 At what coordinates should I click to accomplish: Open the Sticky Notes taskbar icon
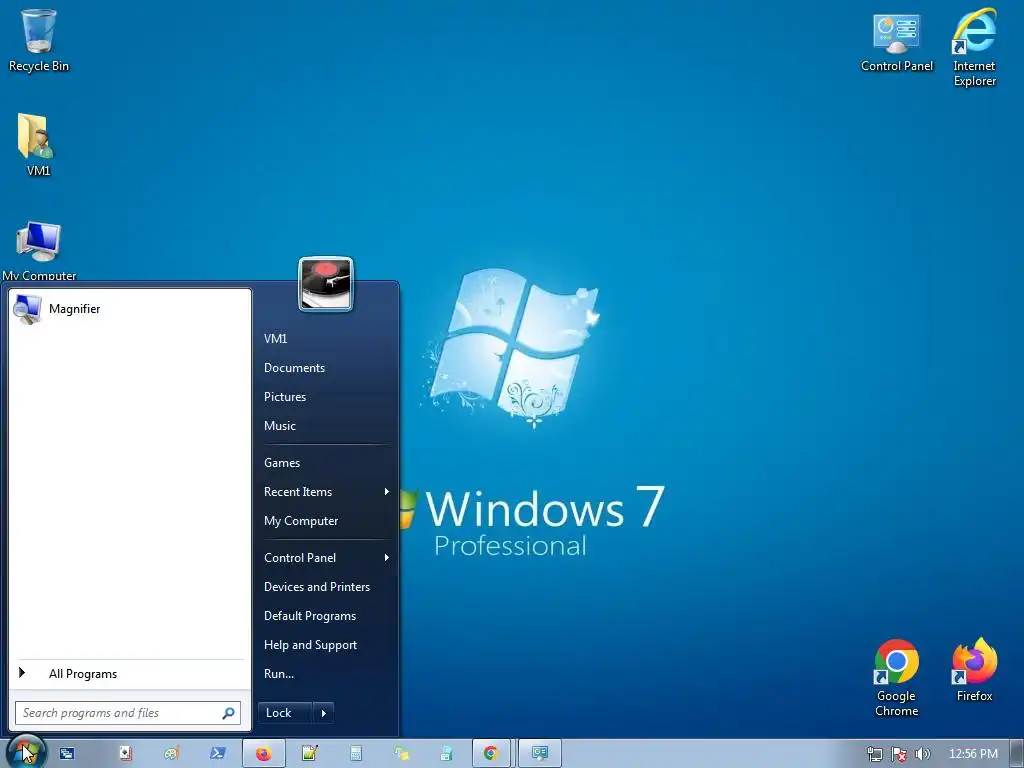[x=402, y=754]
